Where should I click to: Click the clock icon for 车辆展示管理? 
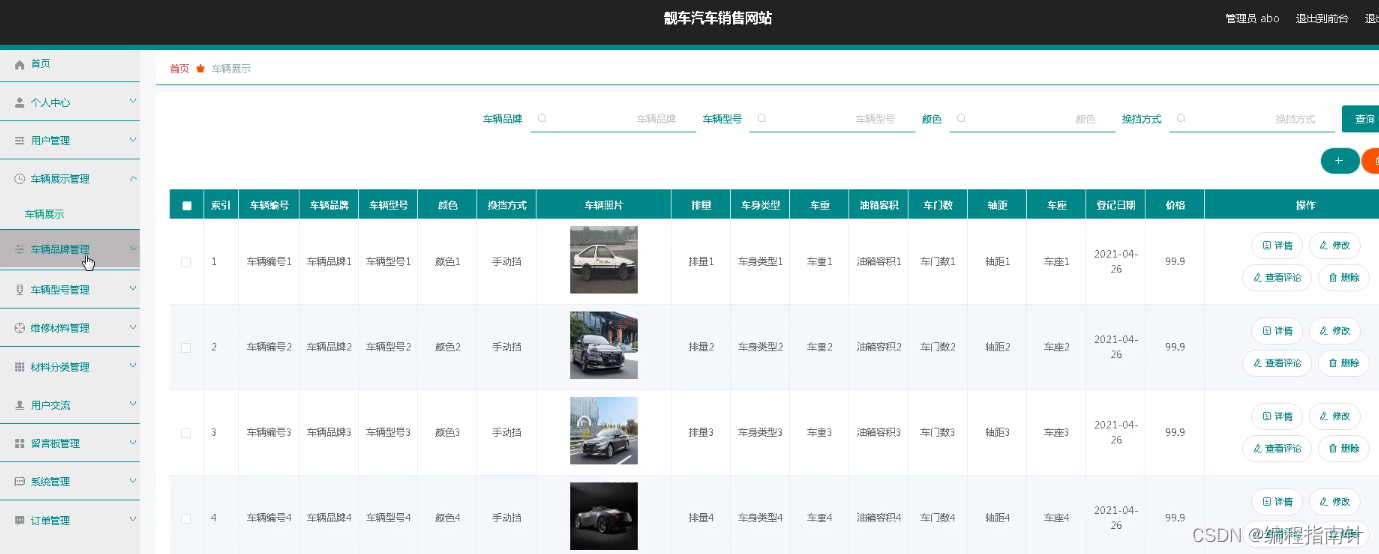point(19,179)
